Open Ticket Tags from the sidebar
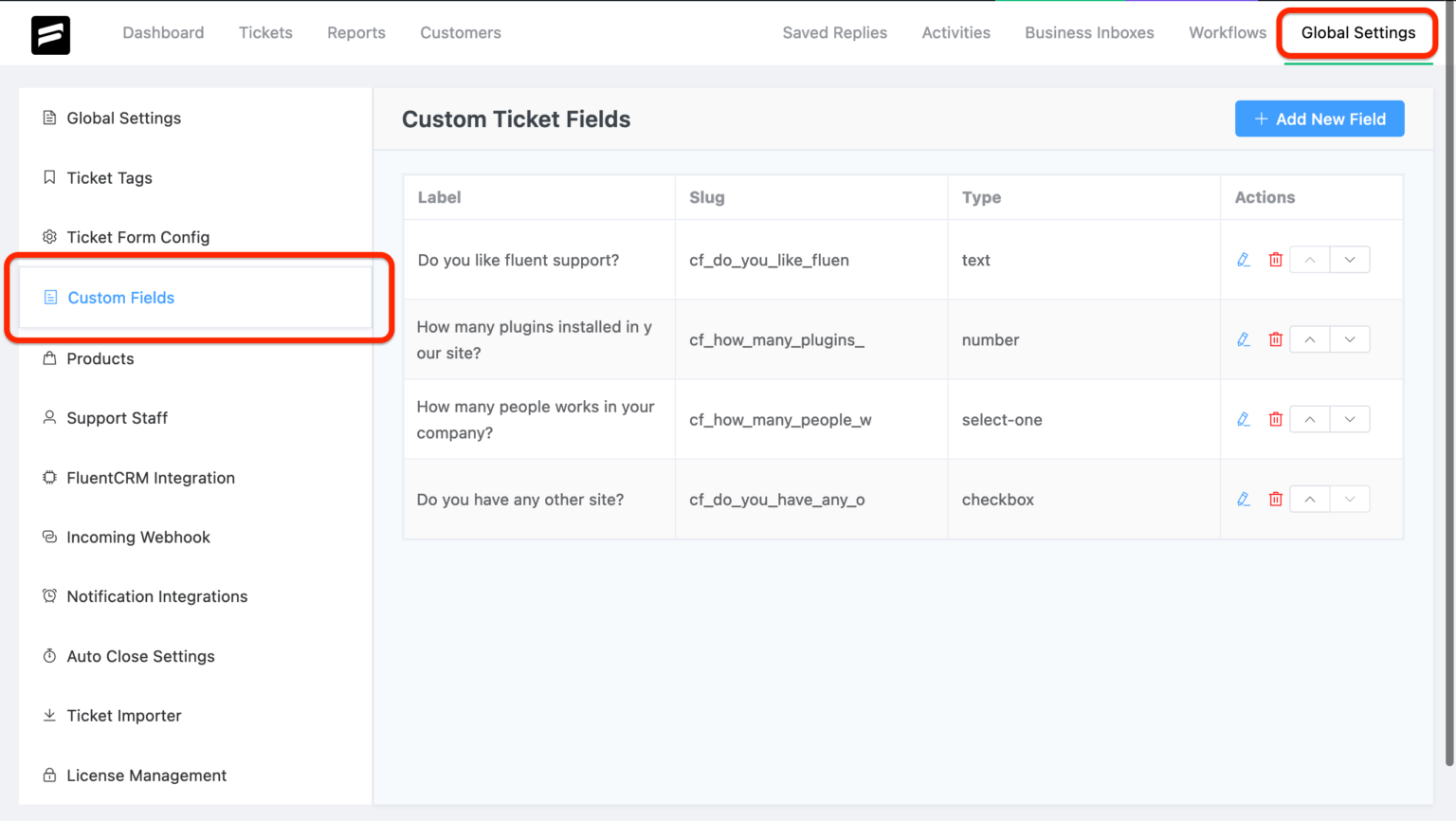The width and height of the screenshot is (1456, 821). [x=110, y=177]
